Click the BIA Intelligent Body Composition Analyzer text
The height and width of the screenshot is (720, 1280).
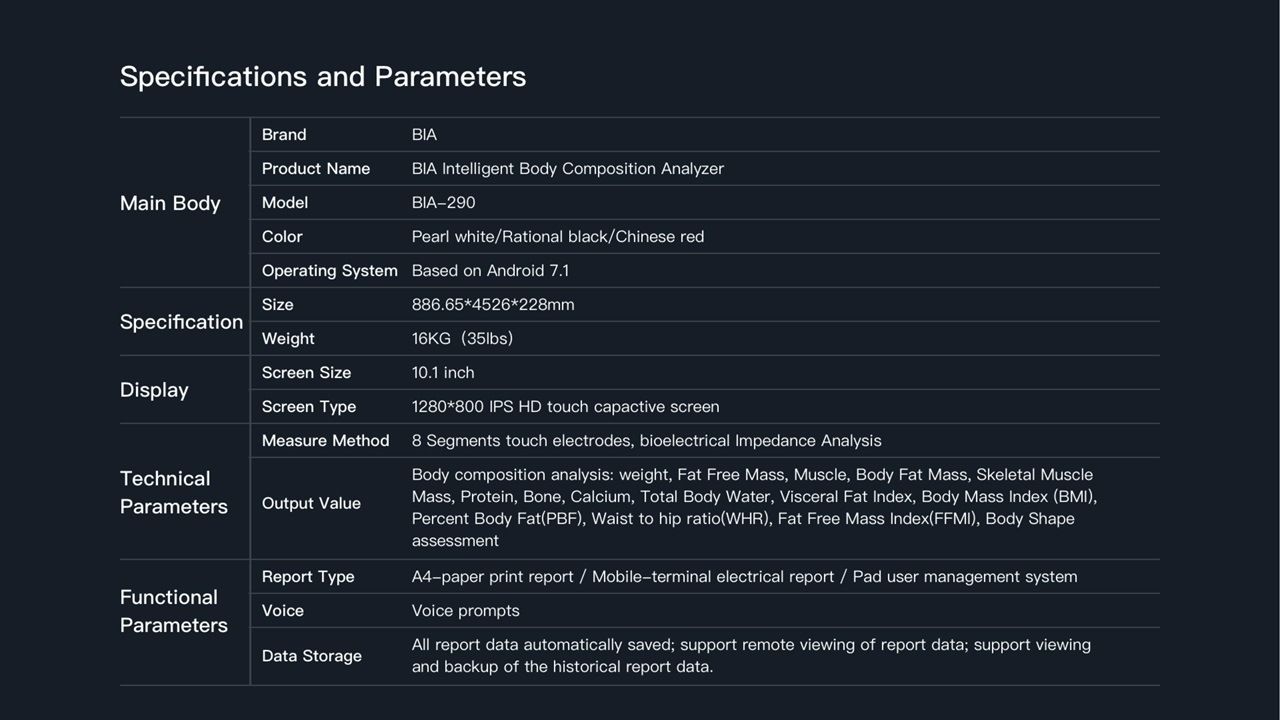tap(567, 169)
